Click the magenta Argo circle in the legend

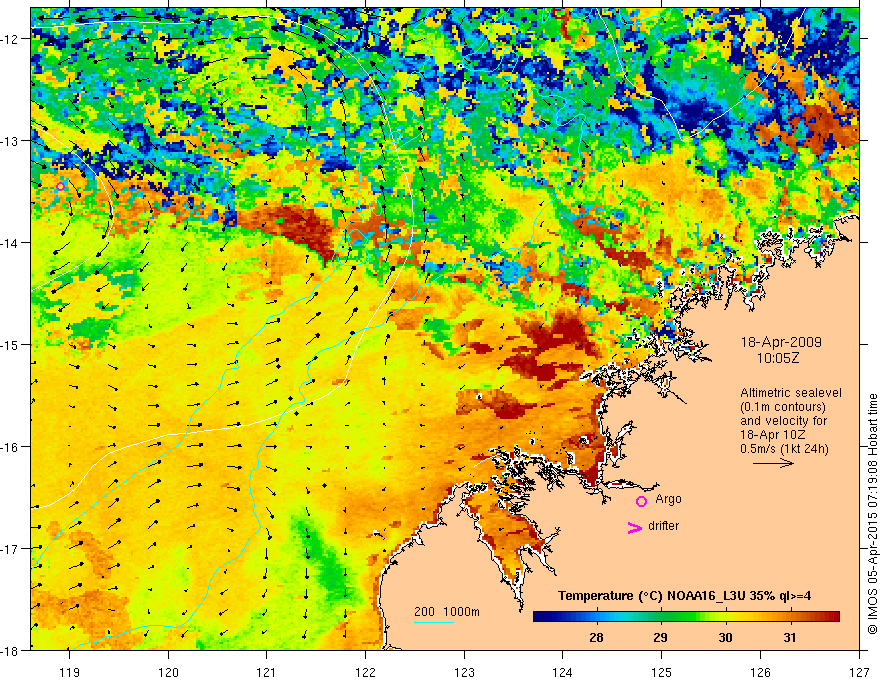pyautogui.click(x=641, y=502)
